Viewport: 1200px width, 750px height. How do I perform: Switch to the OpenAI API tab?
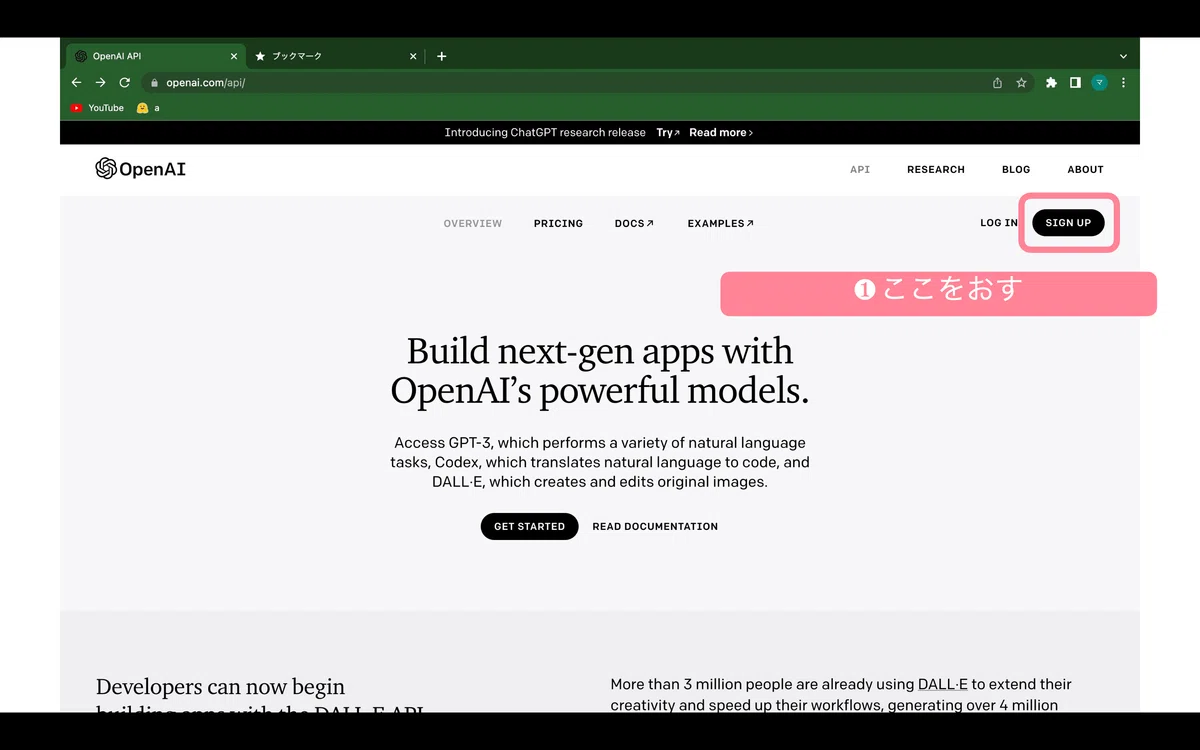[155, 56]
